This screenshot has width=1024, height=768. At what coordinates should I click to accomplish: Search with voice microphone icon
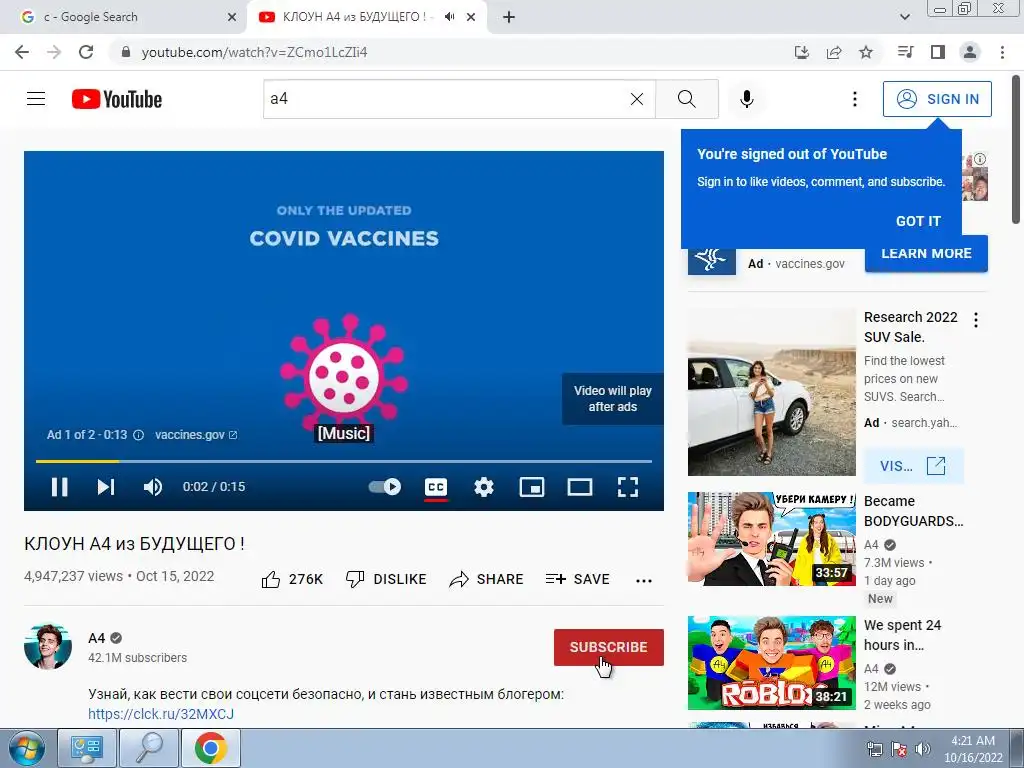(x=747, y=99)
